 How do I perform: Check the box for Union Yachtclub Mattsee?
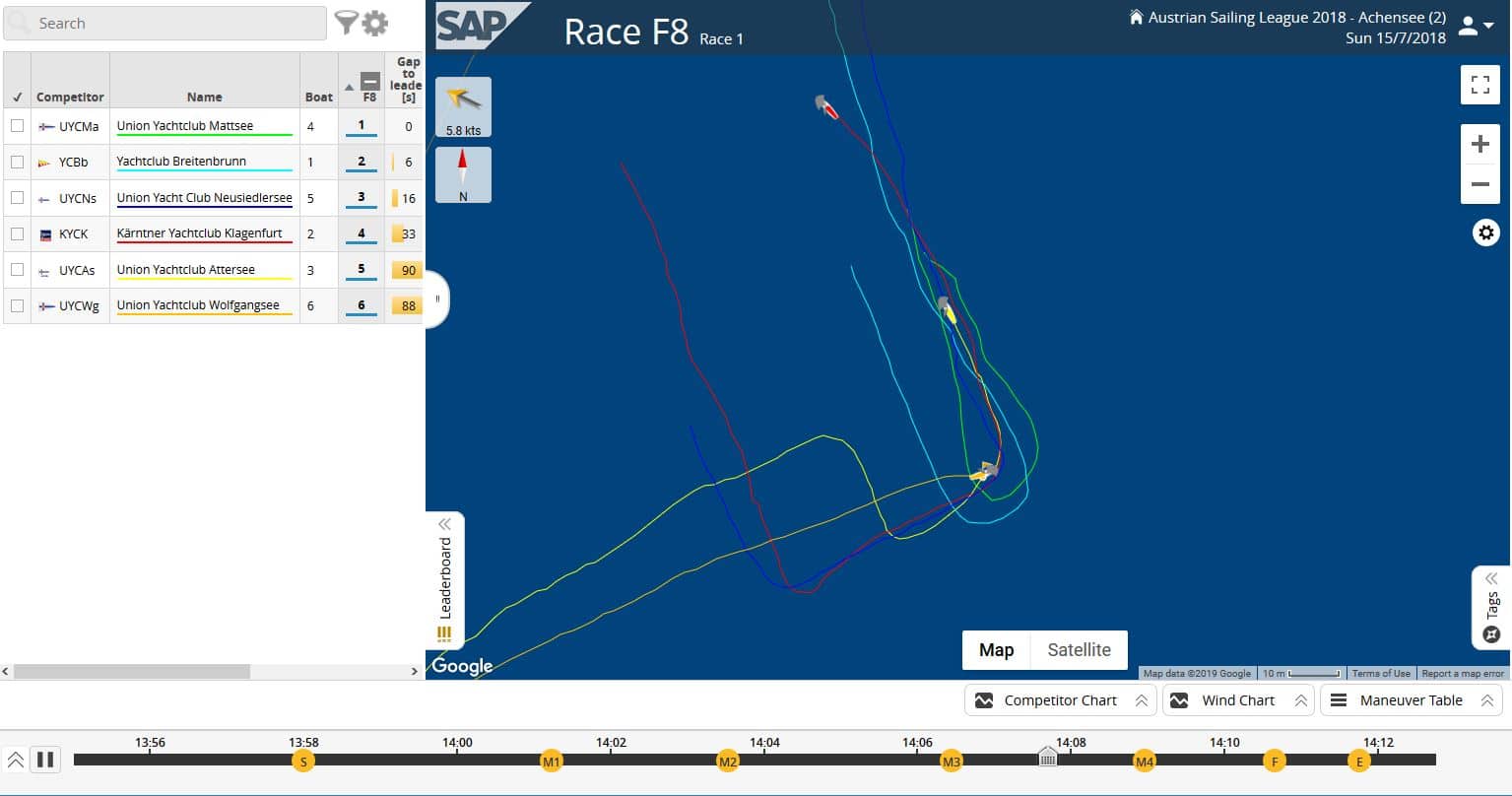17,126
